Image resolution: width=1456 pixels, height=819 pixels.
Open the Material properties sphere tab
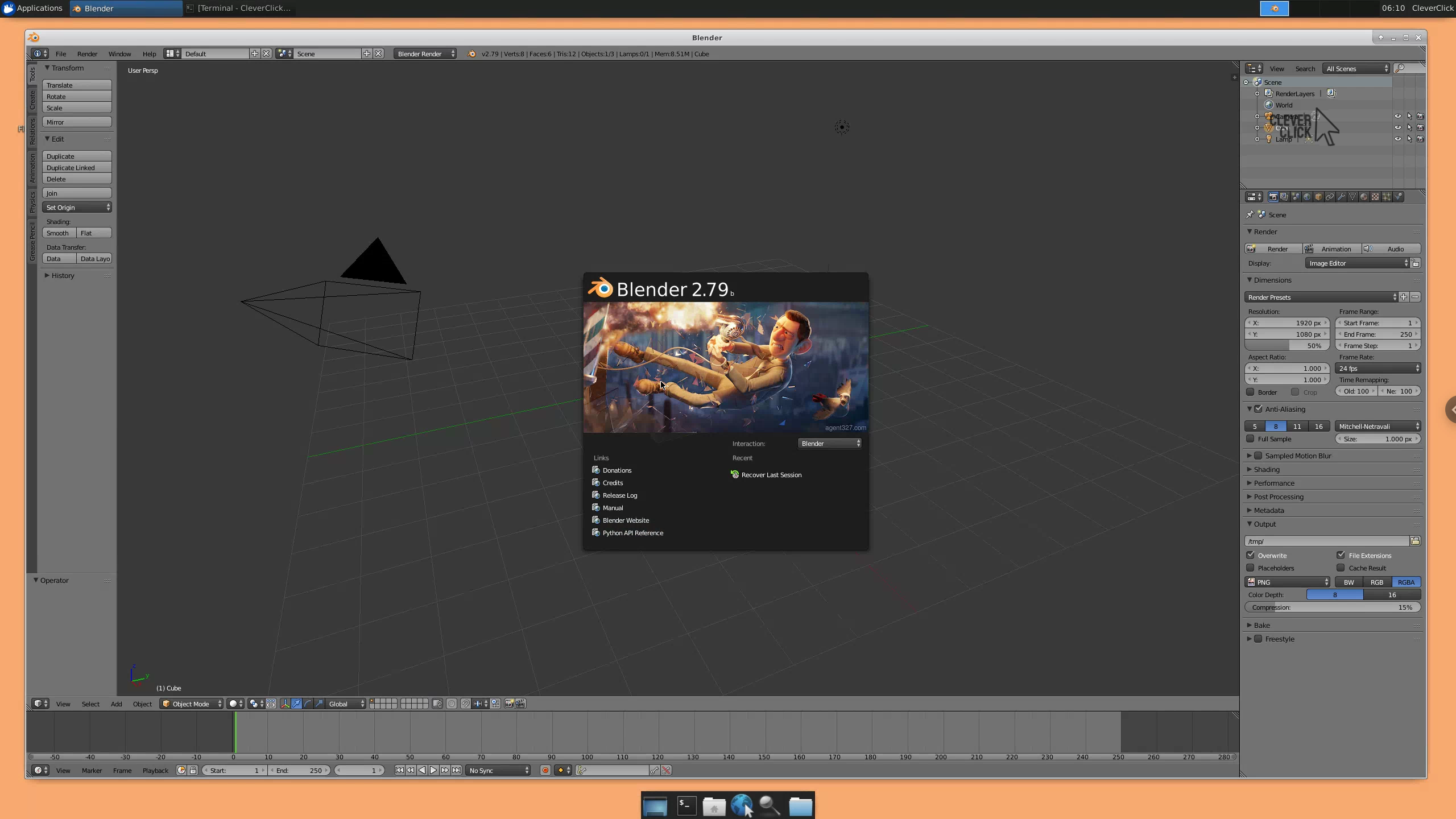pyautogui.click(x=1364, y=197)
